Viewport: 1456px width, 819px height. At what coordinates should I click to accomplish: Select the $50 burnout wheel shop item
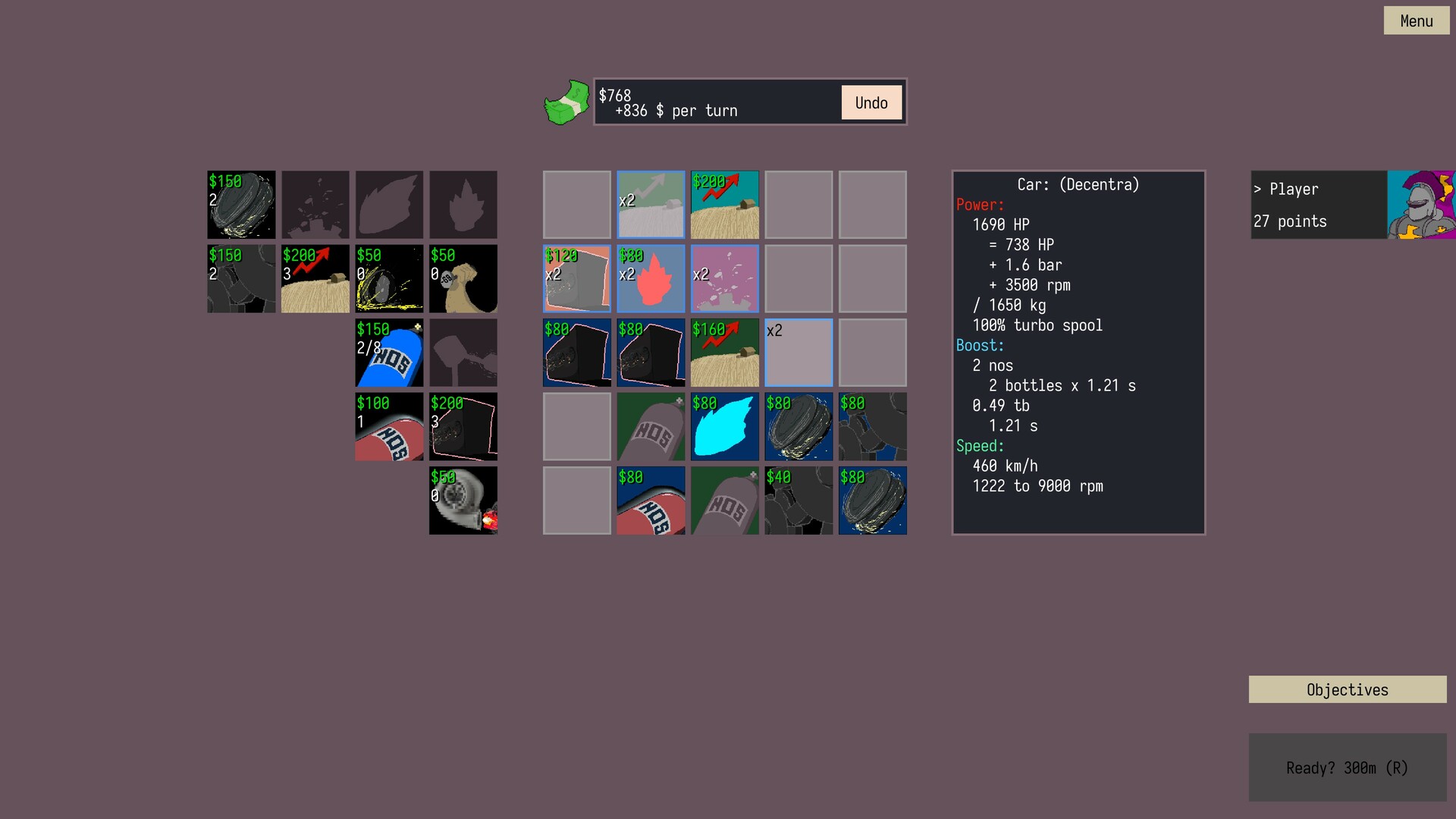[389, 278]
